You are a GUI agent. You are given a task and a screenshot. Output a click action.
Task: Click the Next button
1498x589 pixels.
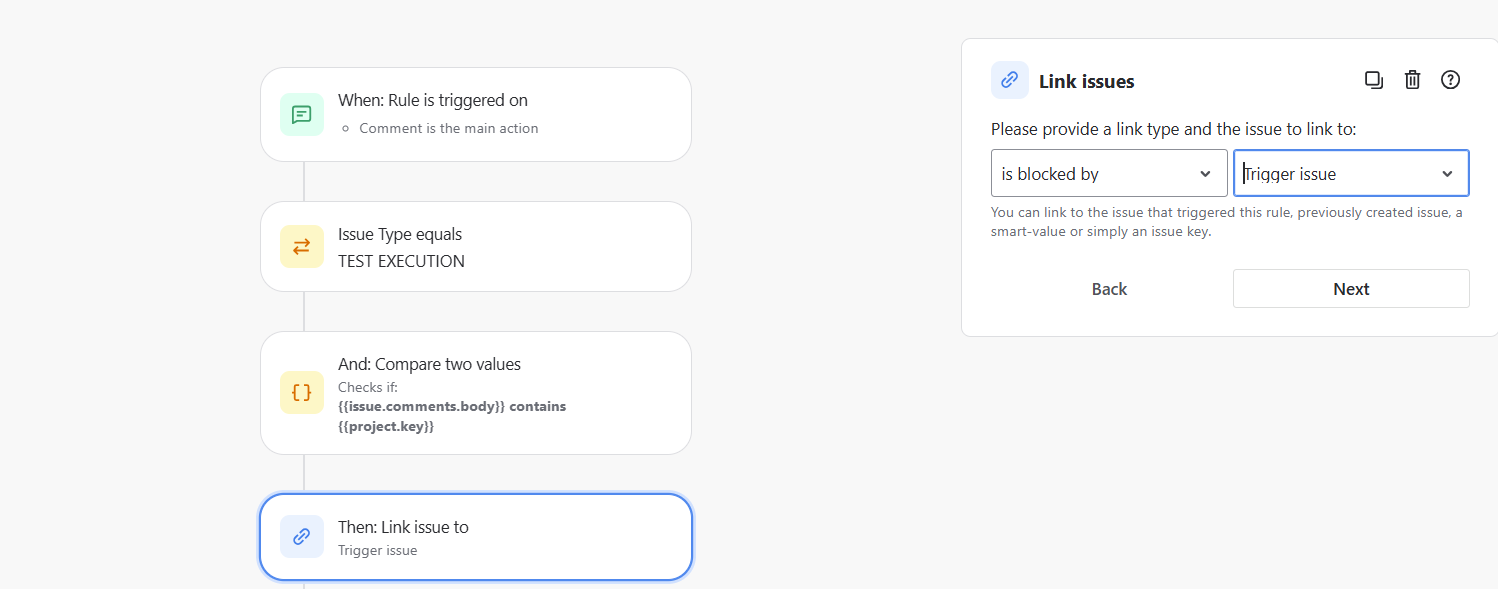point(1351,288)
